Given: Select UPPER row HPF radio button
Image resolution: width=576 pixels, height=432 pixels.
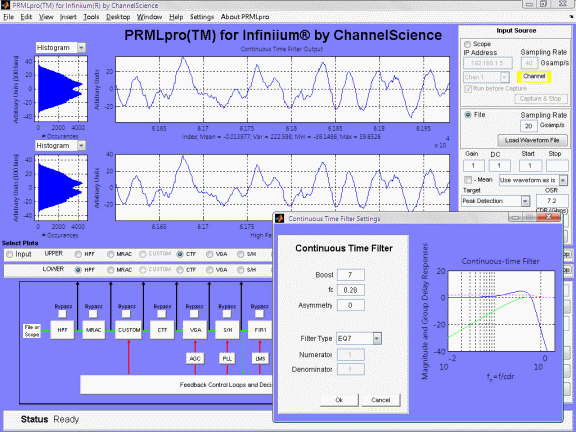Looking at the screenshot, I should [x=78, y=254].
